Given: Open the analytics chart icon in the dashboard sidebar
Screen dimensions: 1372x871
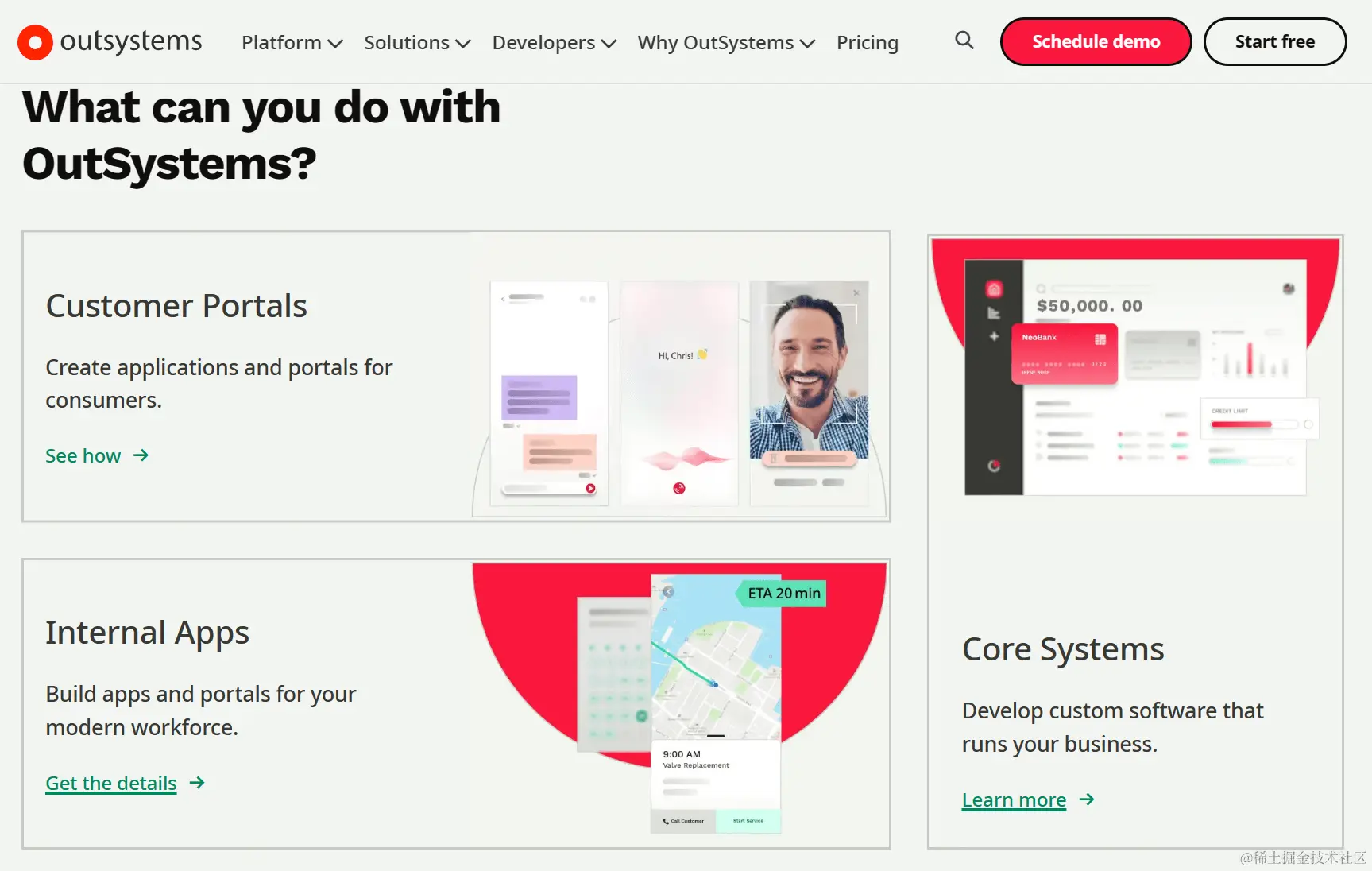Looking at the screenshot, I should [x=994, y=312].
